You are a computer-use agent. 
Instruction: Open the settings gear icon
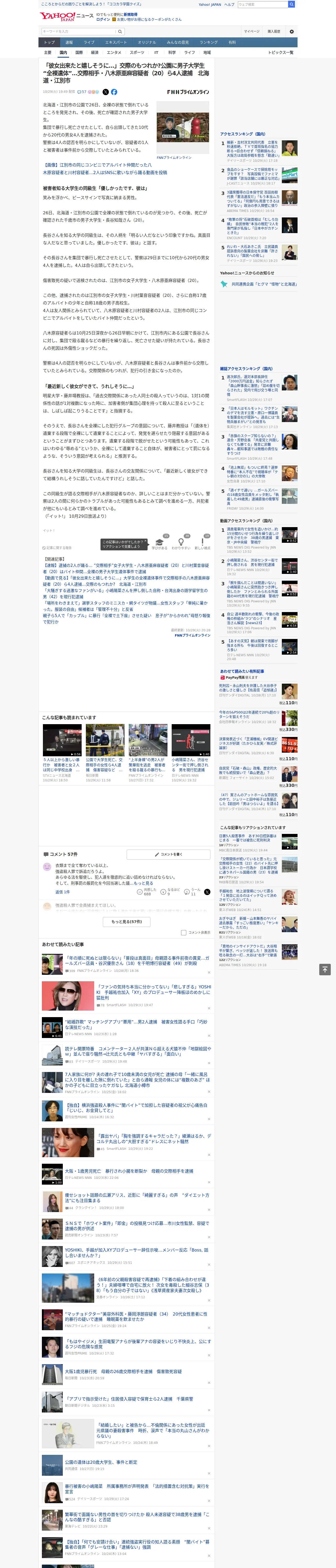point(292,32)
